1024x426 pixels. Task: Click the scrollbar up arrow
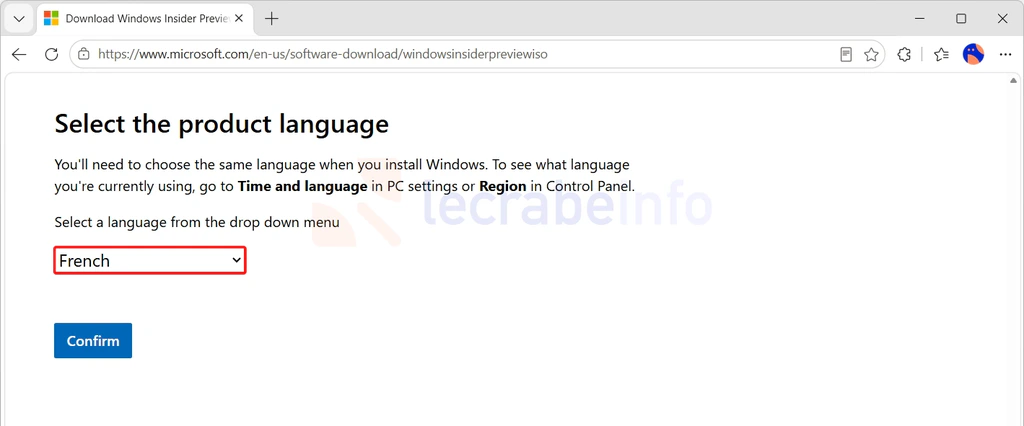[x=1014, y=81]
